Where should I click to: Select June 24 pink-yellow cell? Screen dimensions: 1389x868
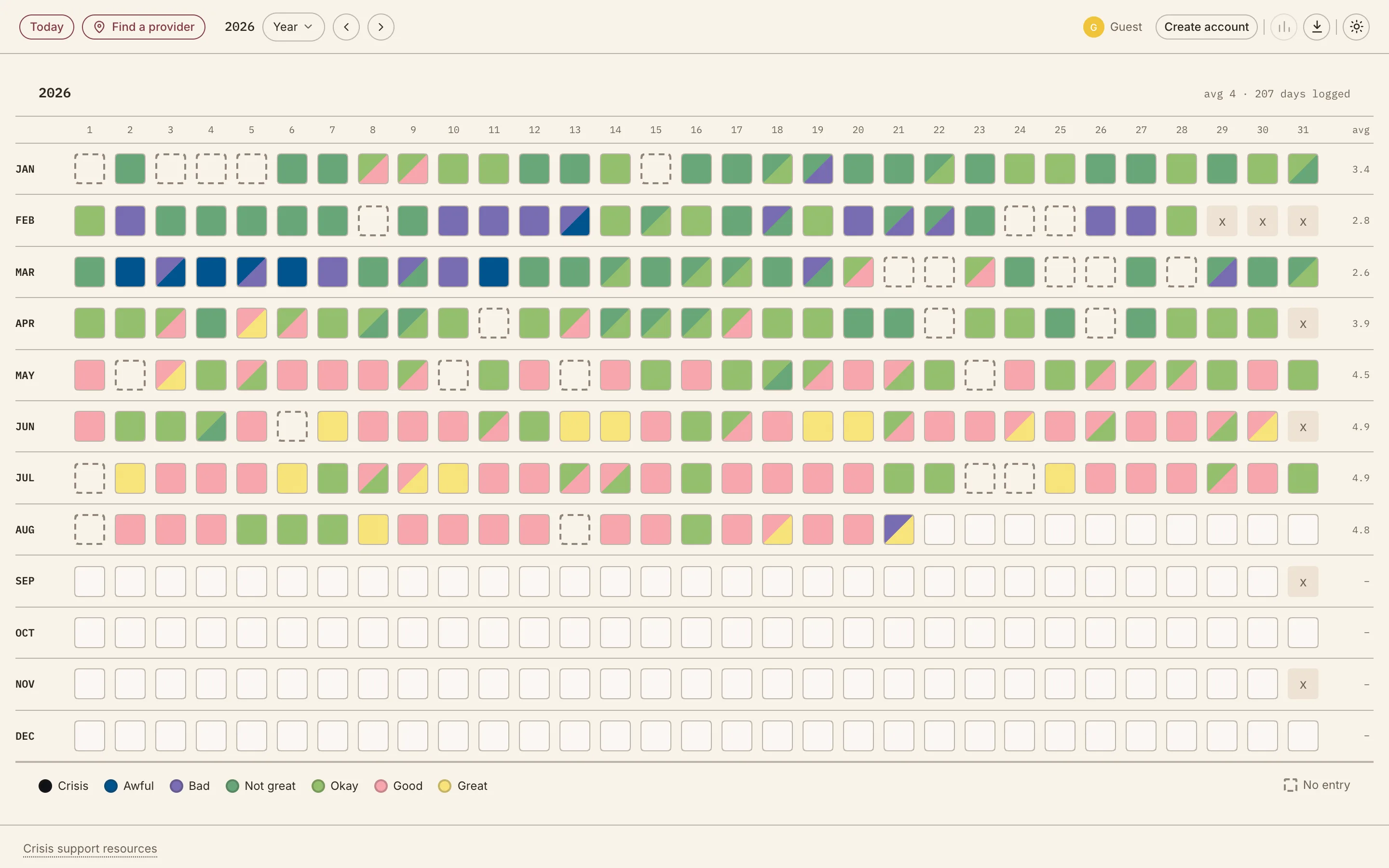1020,427
